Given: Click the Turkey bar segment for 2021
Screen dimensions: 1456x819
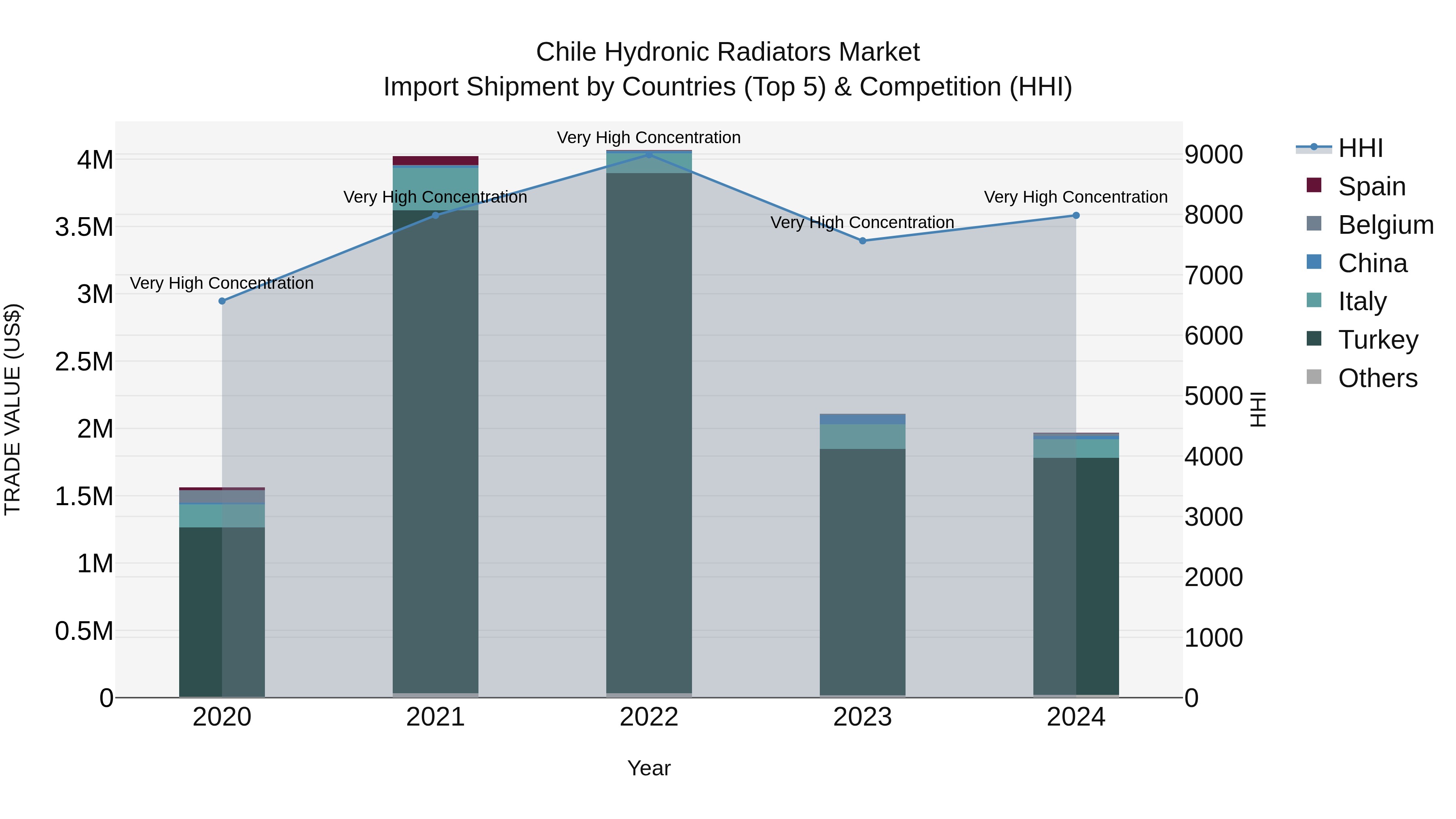Looking at the screenshot, I should (x=435, y=452).
